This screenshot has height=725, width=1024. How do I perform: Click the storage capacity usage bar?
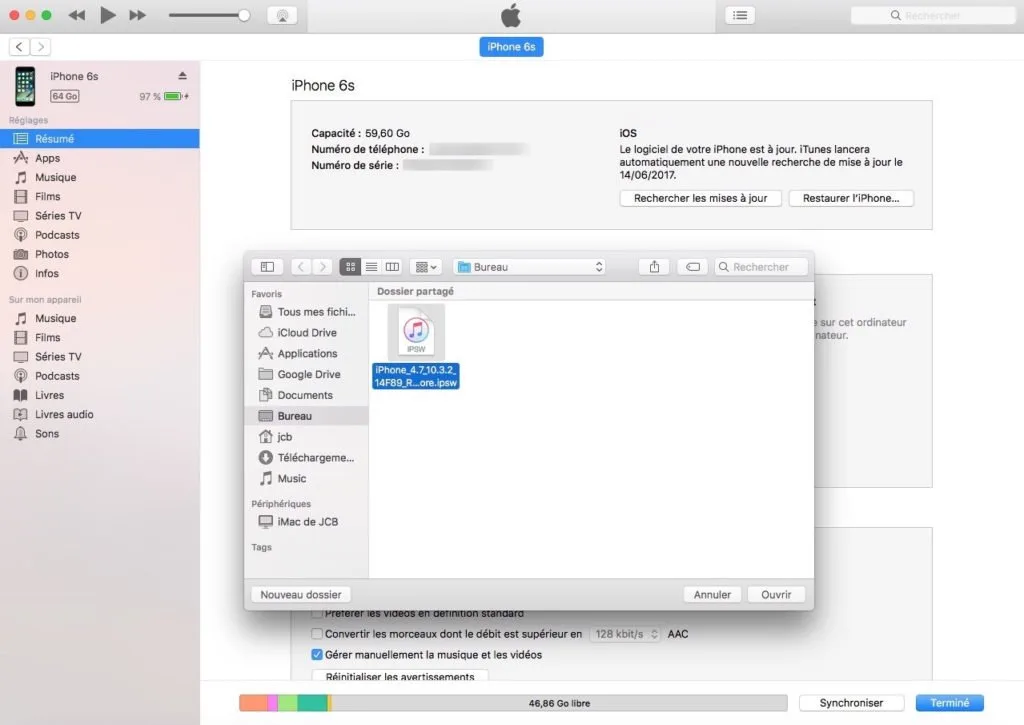513,703
